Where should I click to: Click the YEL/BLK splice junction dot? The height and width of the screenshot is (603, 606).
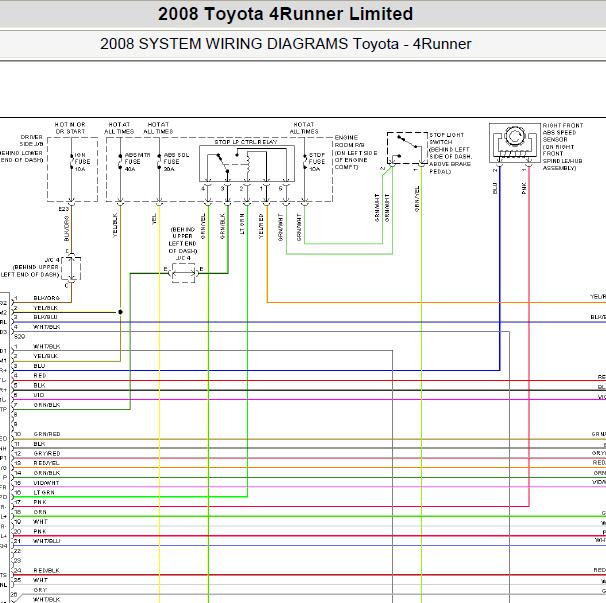click(120, 312)
